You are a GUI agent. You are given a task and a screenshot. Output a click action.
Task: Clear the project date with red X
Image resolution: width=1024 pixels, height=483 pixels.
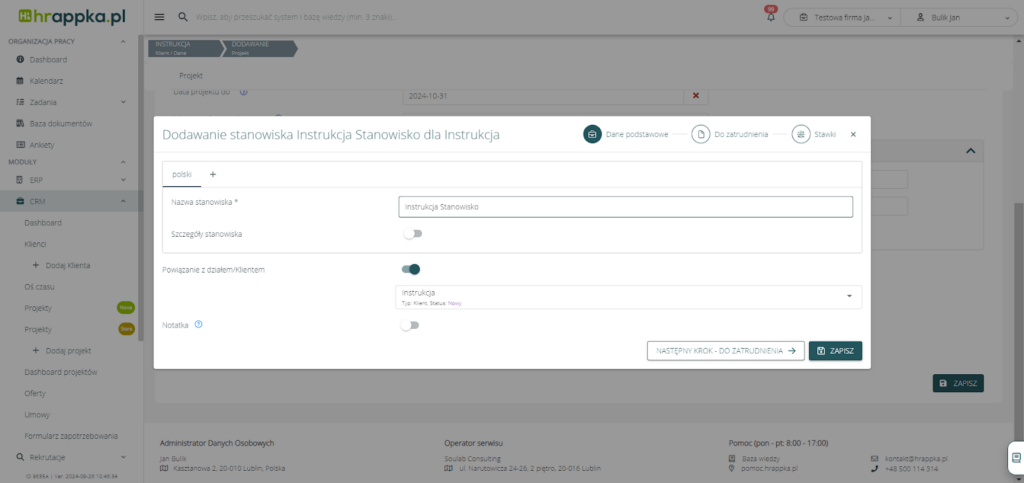695,95
